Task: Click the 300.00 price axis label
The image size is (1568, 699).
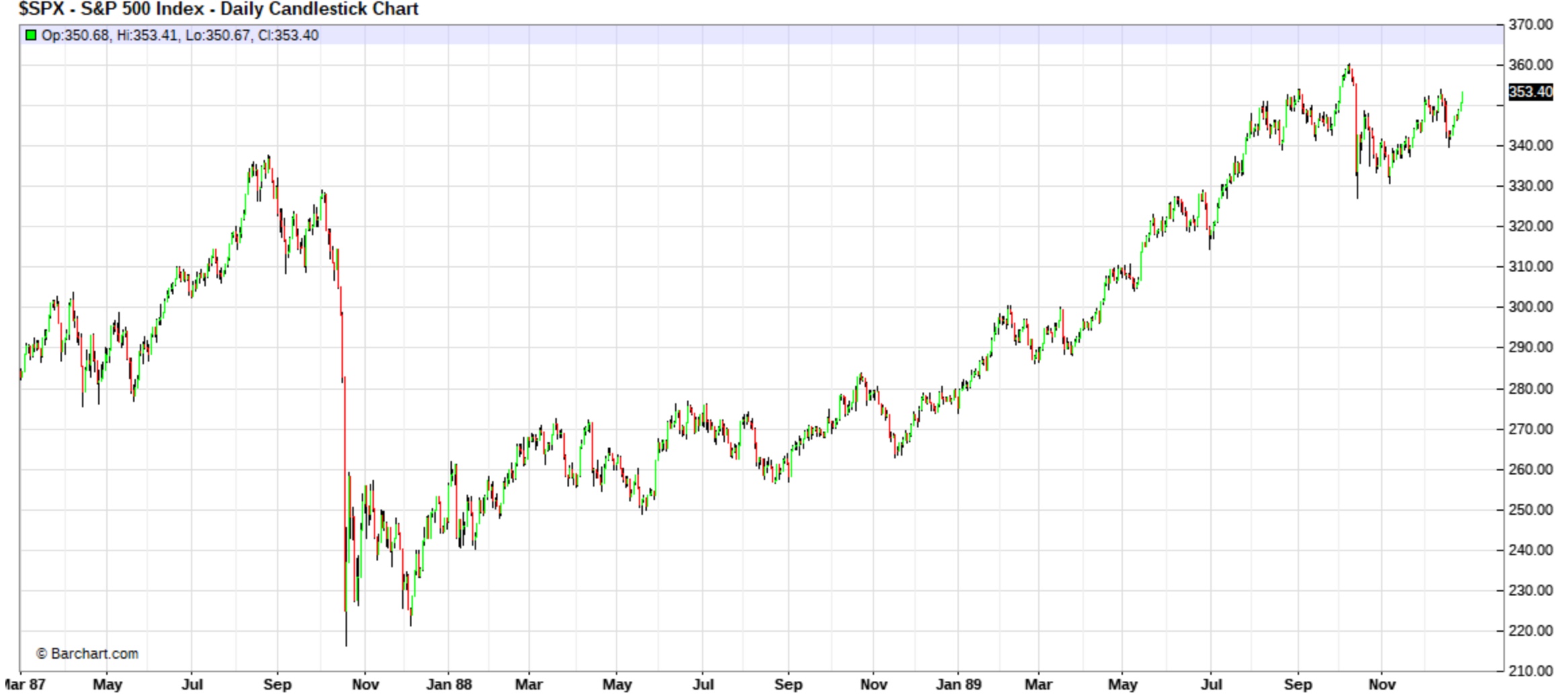Action: pyautogui.click(x=1530, y=307)
